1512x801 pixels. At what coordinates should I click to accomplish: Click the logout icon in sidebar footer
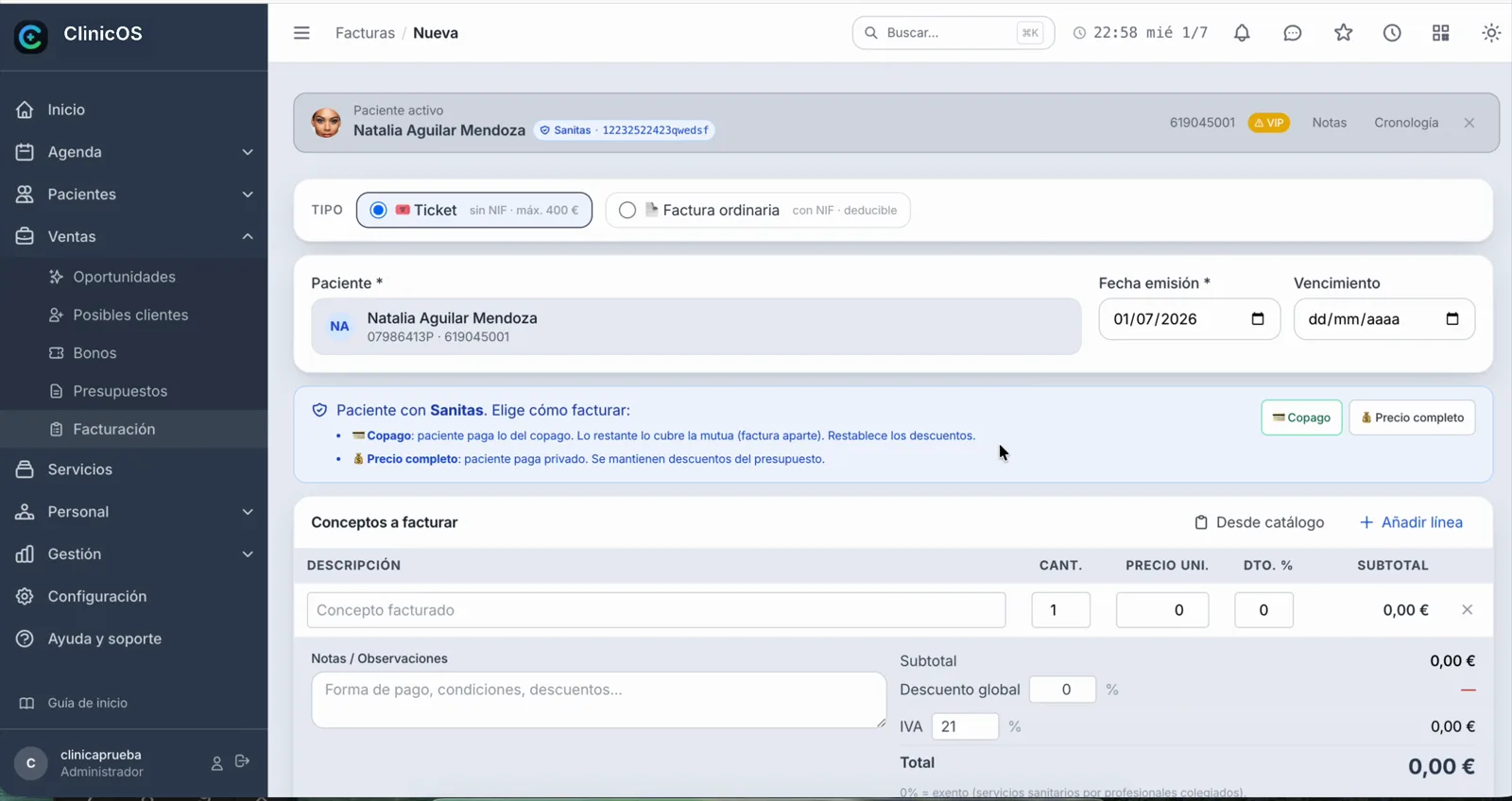point(242,761)
